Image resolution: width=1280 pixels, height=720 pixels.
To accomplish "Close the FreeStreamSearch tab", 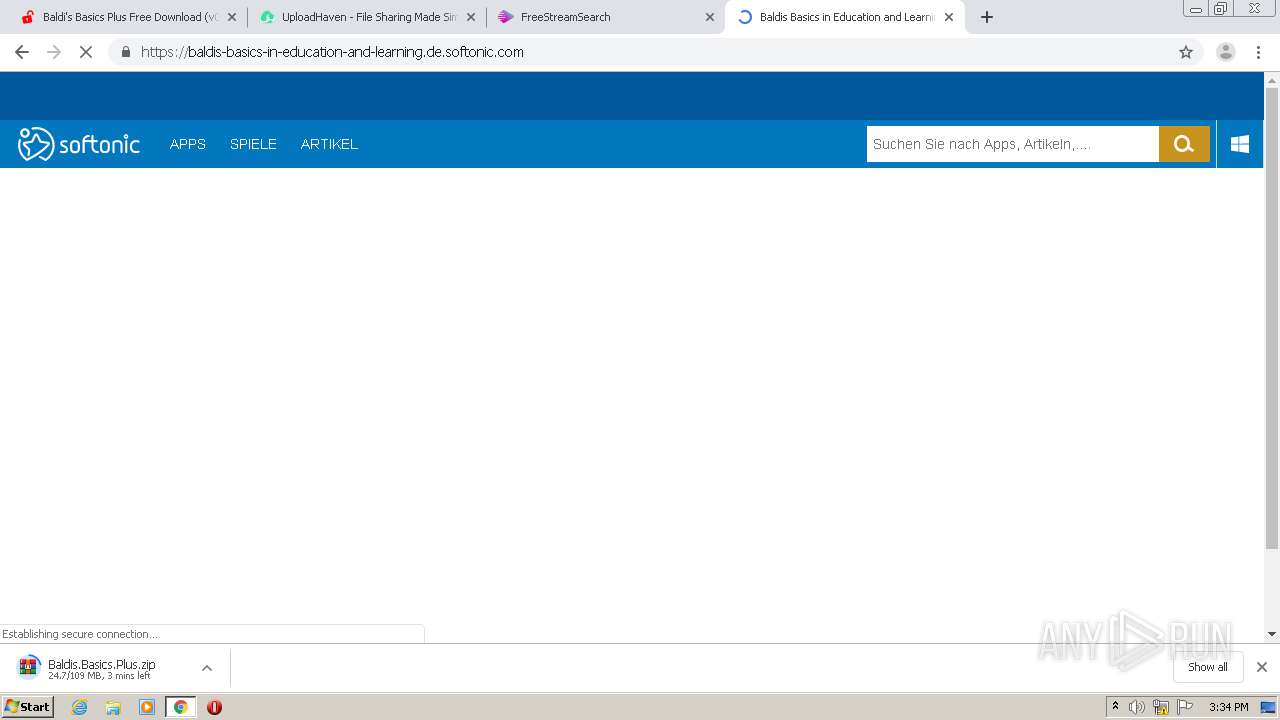I will 710,17.
